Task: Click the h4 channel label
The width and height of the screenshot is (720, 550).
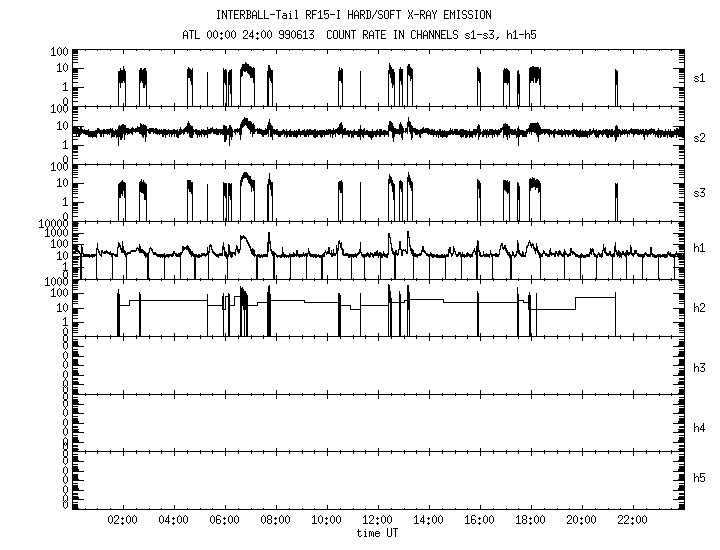Action: pyautogui.click(x=700, y=428)
